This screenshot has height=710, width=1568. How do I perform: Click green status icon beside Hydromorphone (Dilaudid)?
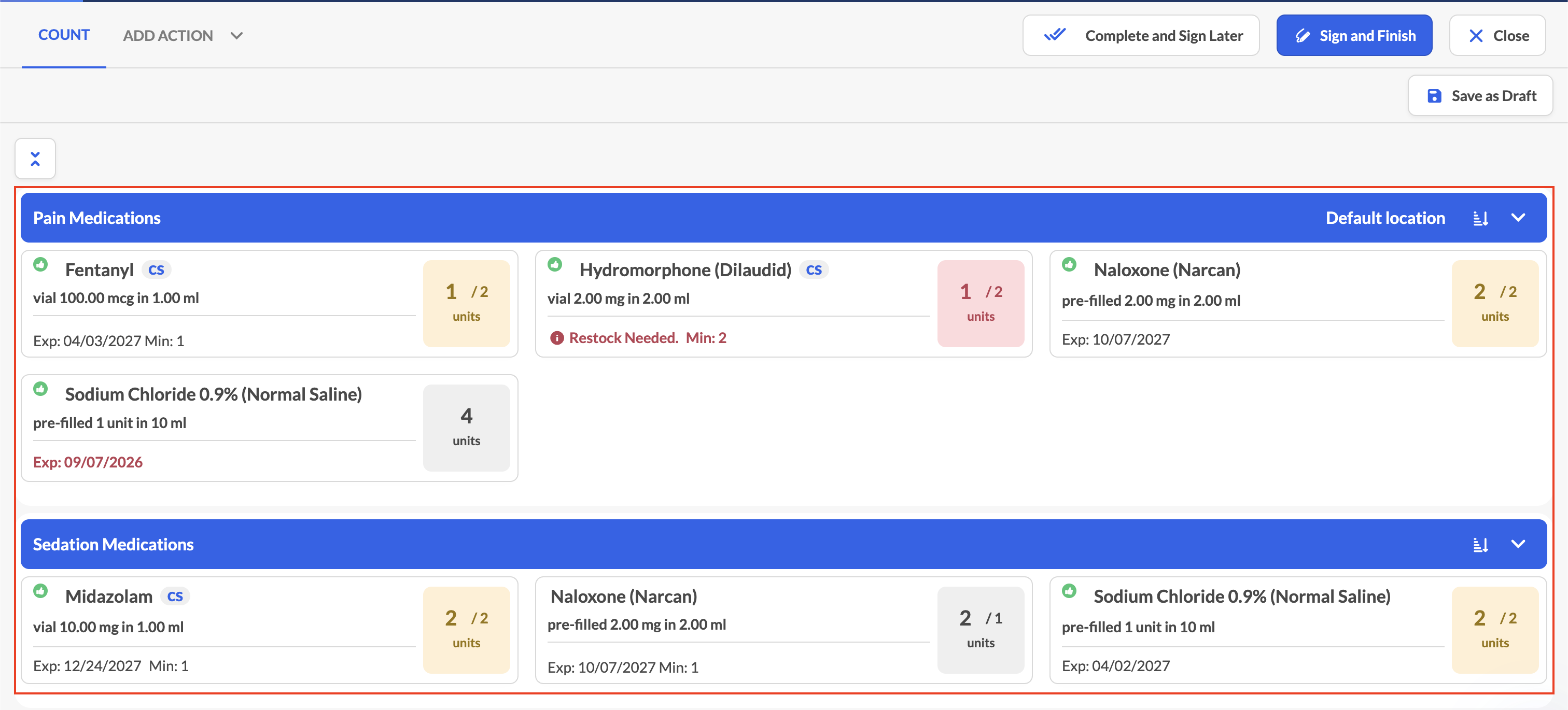pos(554,265)
